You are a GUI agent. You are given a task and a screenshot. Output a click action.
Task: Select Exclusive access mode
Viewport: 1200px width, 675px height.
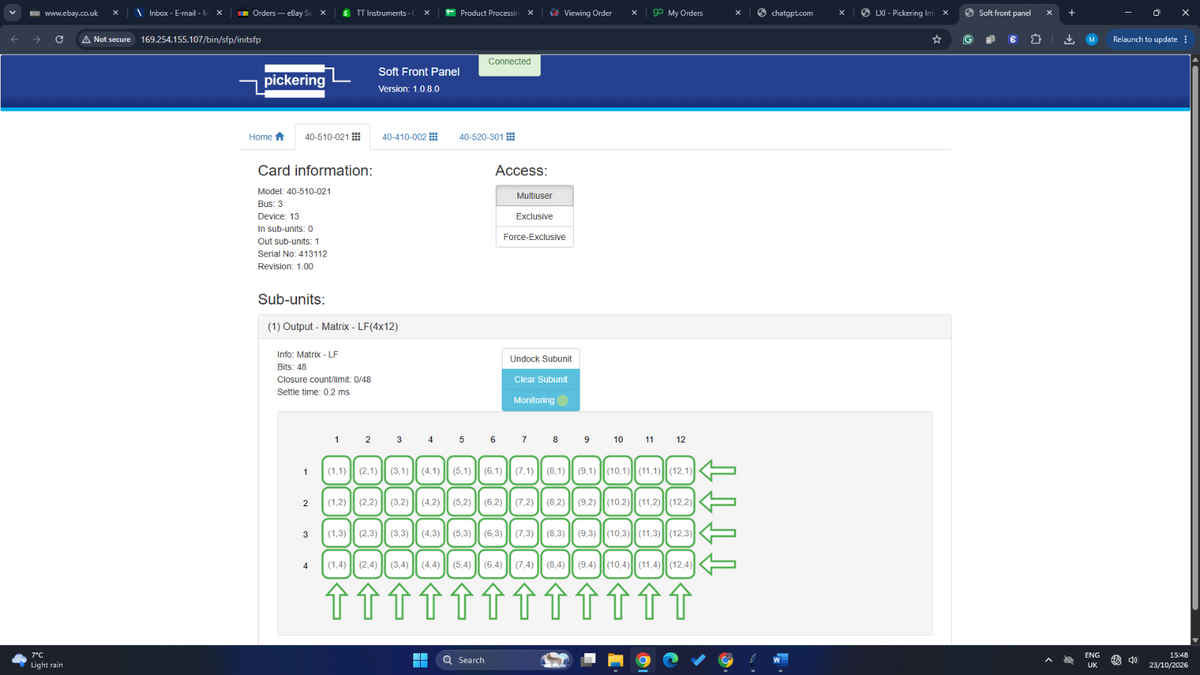(x=534, y=216)
